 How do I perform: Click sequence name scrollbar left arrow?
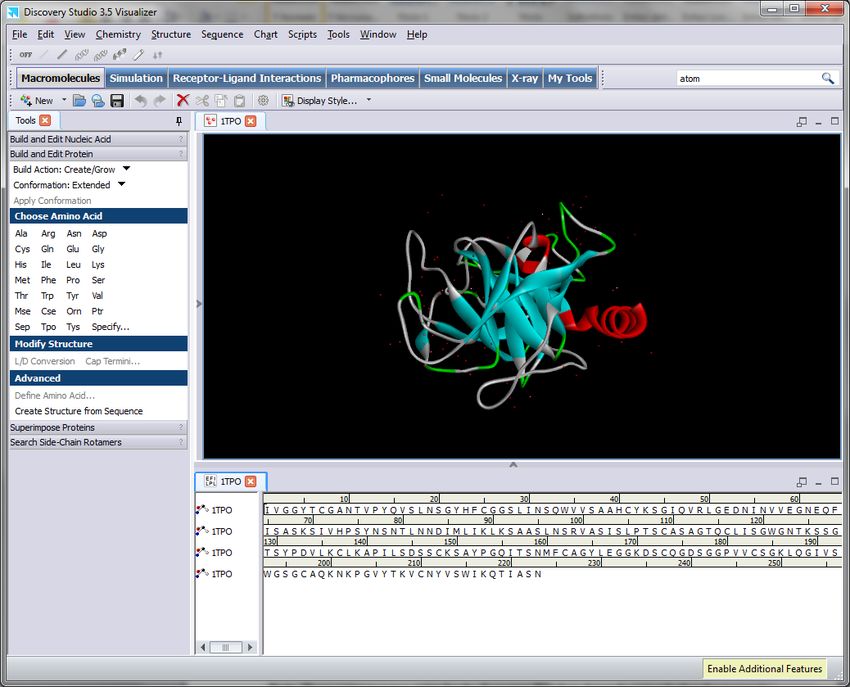(x=203, y=647)
